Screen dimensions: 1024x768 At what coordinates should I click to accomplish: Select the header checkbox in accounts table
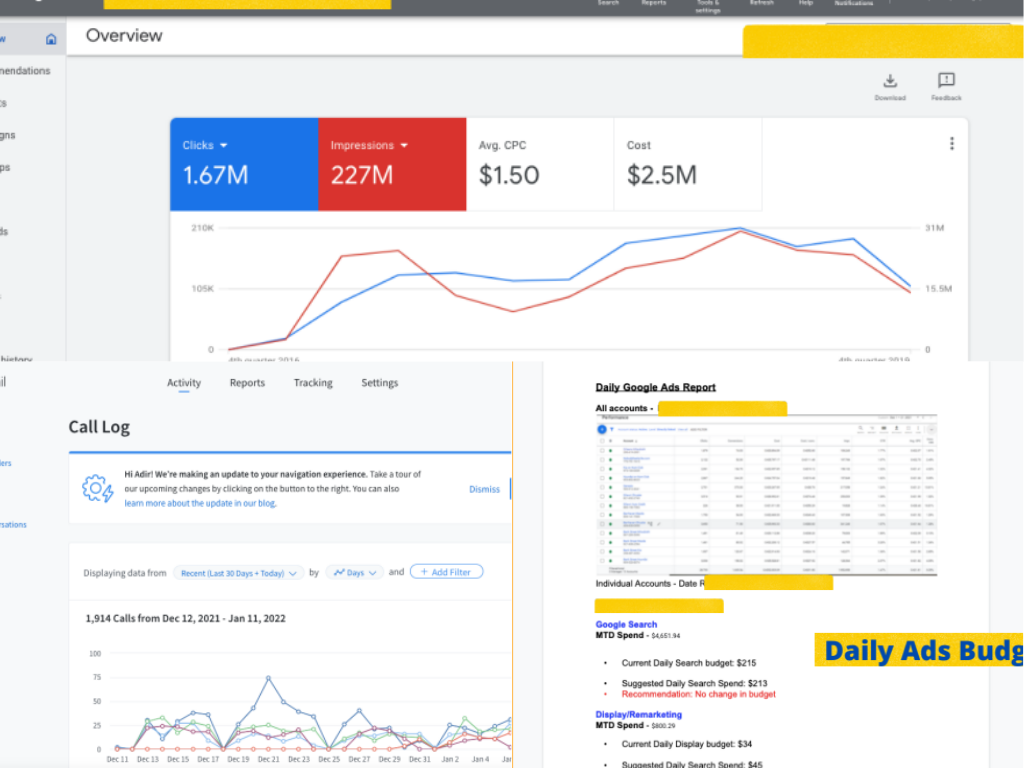click(x=601, y=440)
